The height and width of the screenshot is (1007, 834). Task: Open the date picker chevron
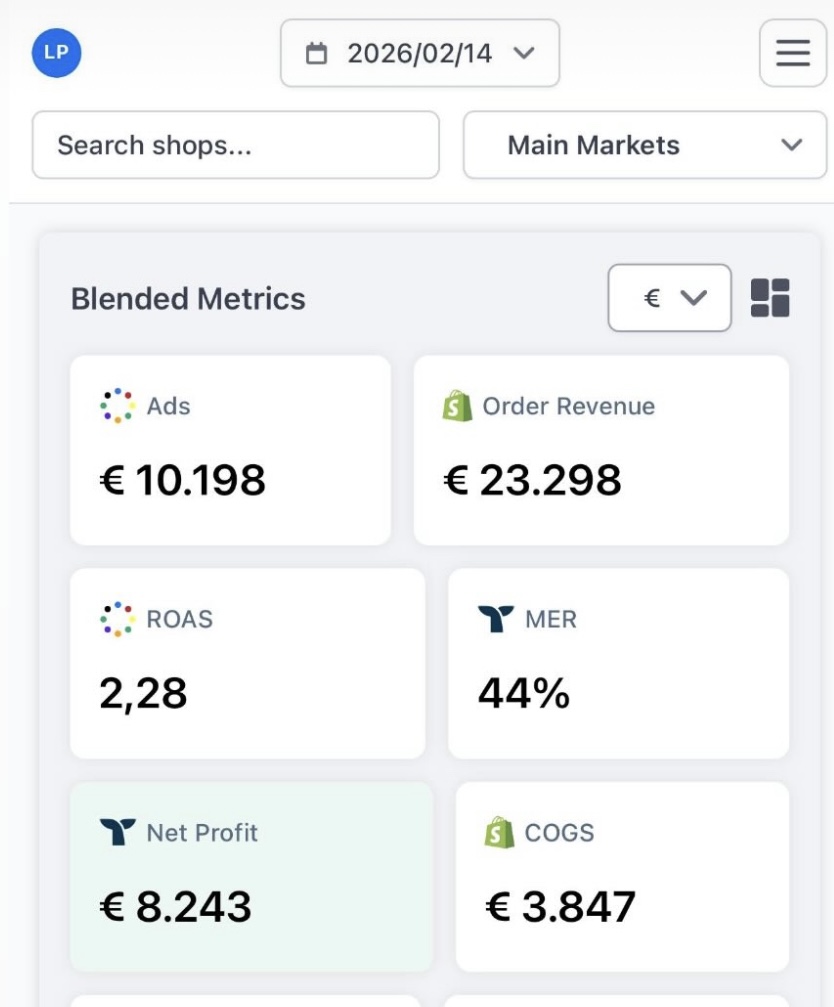[524, 53]
